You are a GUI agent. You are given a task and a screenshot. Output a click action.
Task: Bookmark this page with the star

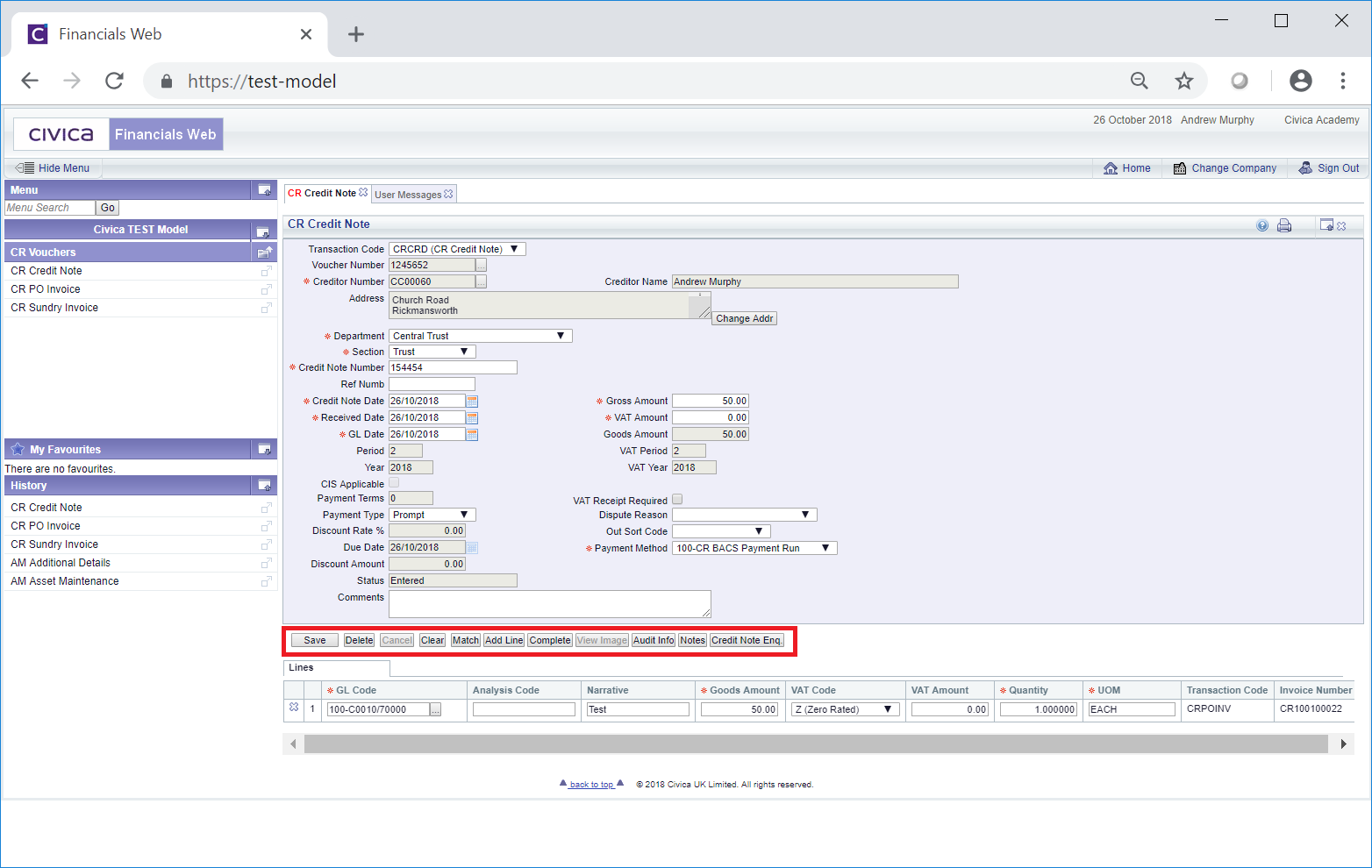pyautogui.click(x=1184, y=82)
